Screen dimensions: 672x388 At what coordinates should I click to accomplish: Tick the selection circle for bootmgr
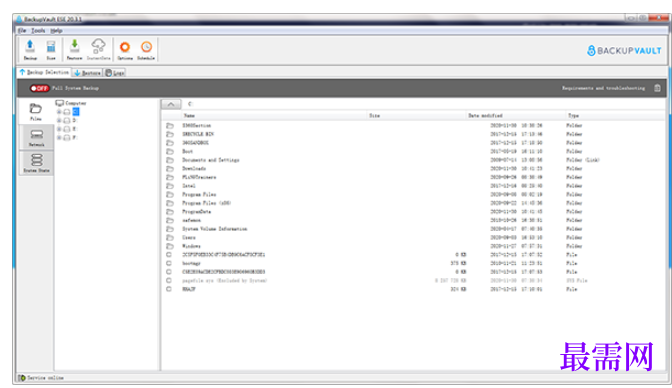tap(169, 263)
